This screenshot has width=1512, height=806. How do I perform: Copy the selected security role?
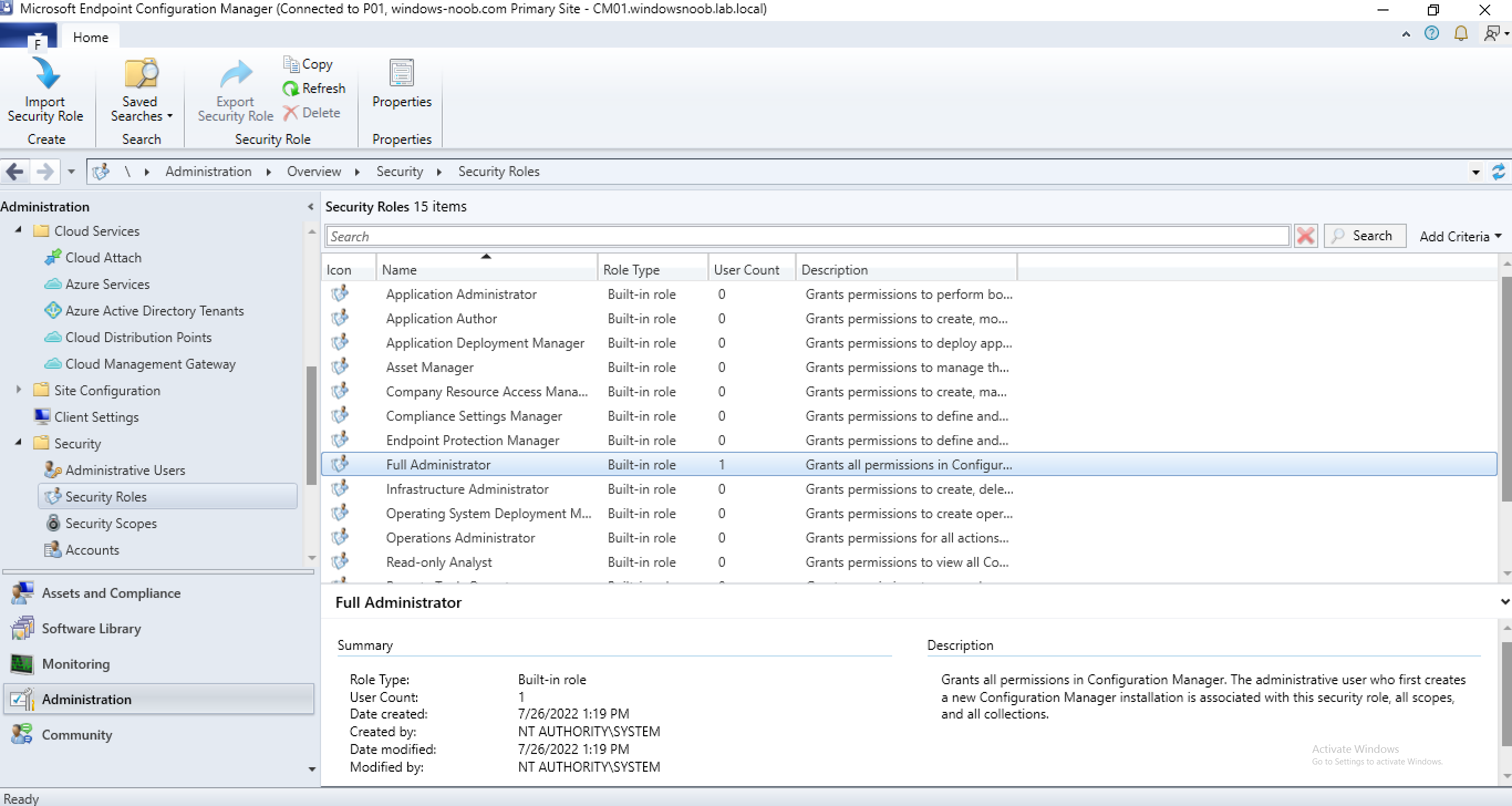click(308, 64)
